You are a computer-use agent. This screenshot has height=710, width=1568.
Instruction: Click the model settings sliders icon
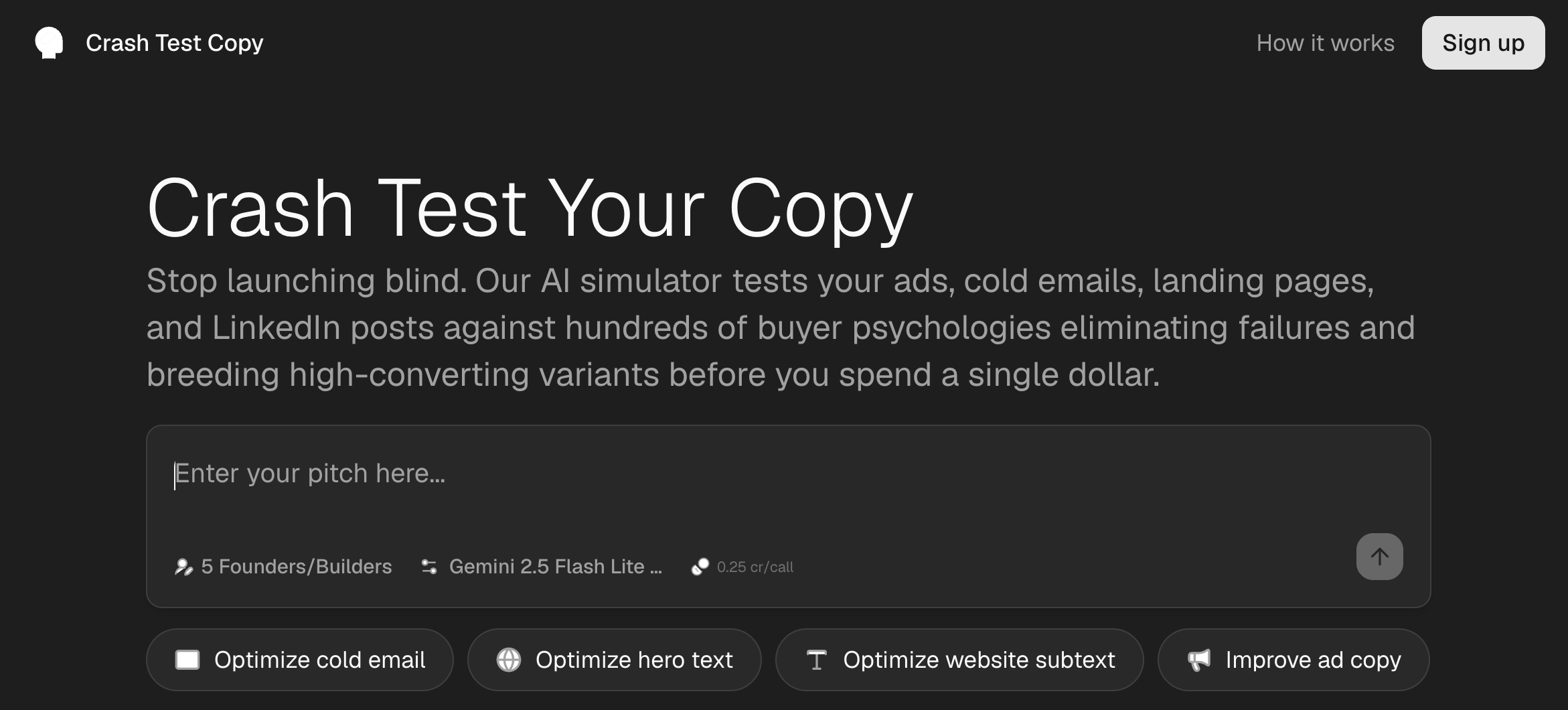(x=429, y=567)
